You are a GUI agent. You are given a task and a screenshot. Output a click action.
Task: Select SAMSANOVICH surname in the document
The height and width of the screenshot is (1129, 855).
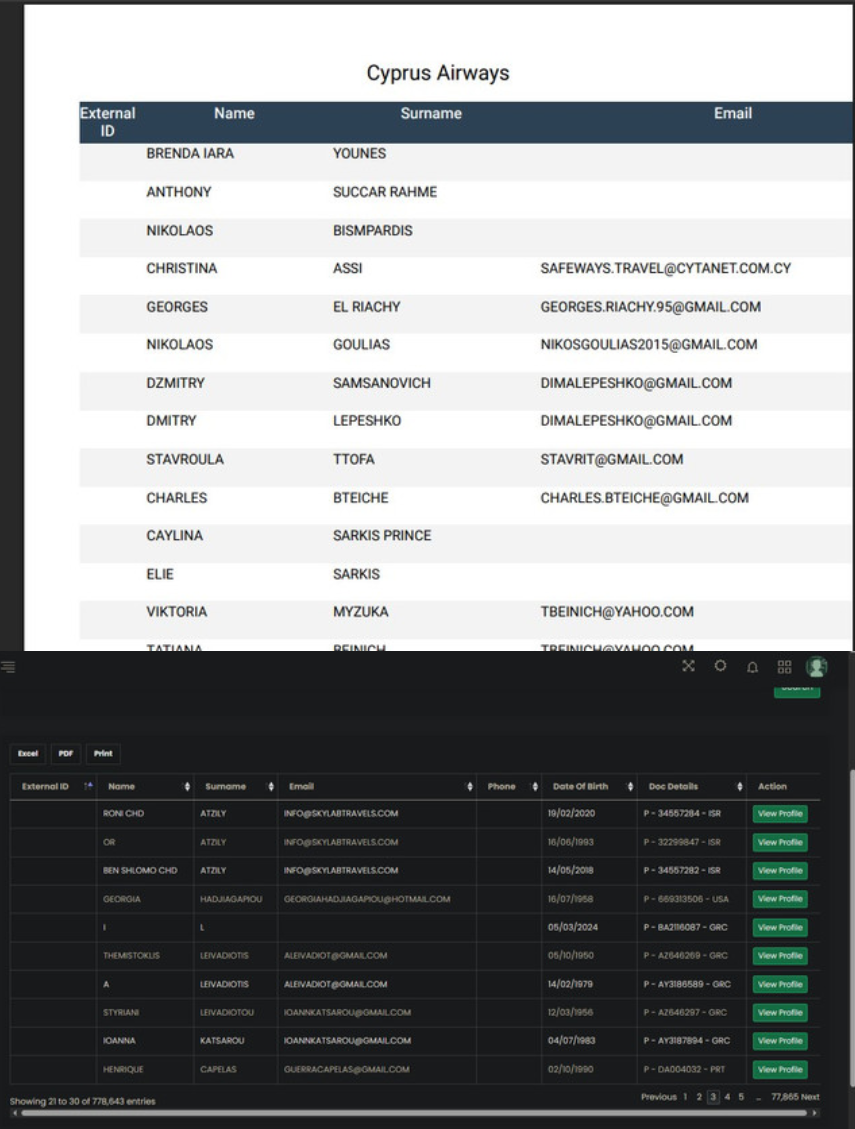tap(382, 383)
